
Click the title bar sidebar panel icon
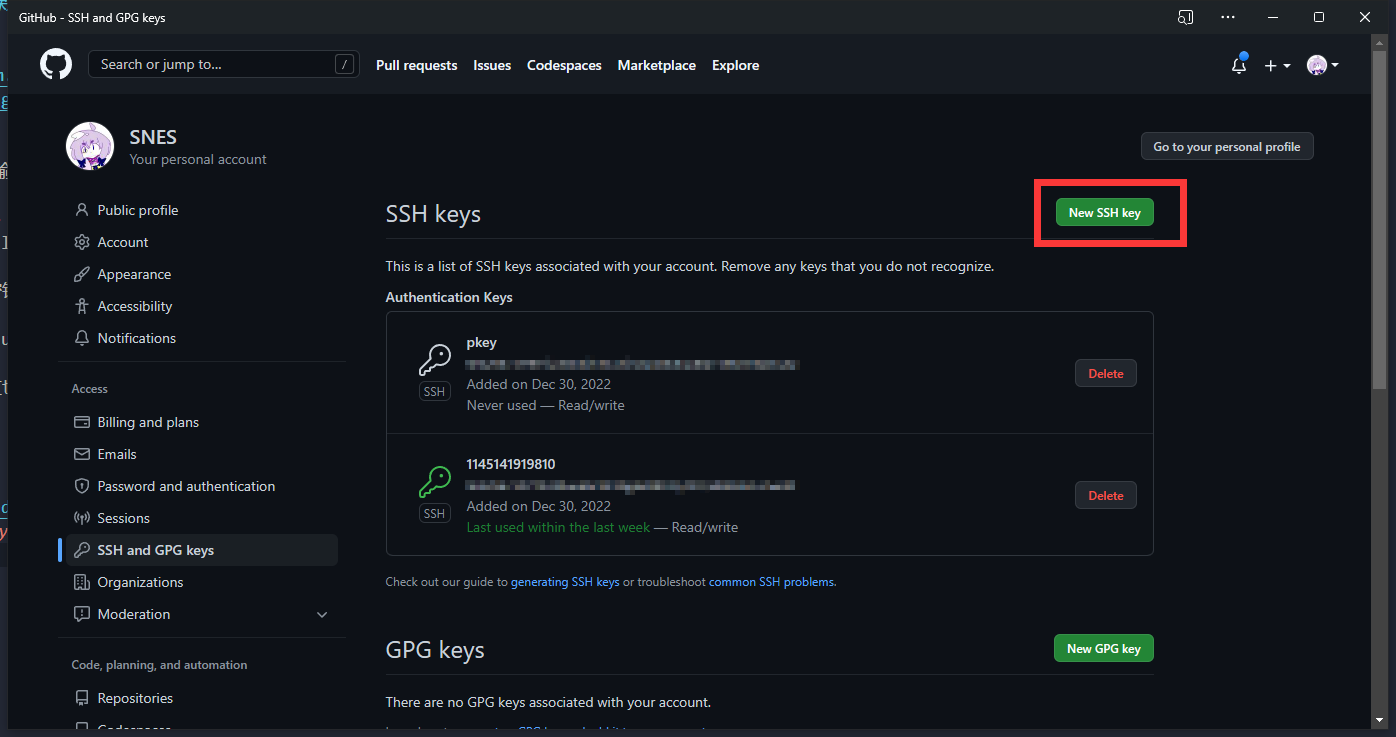pyautogui.click(x=1185, y=17)
